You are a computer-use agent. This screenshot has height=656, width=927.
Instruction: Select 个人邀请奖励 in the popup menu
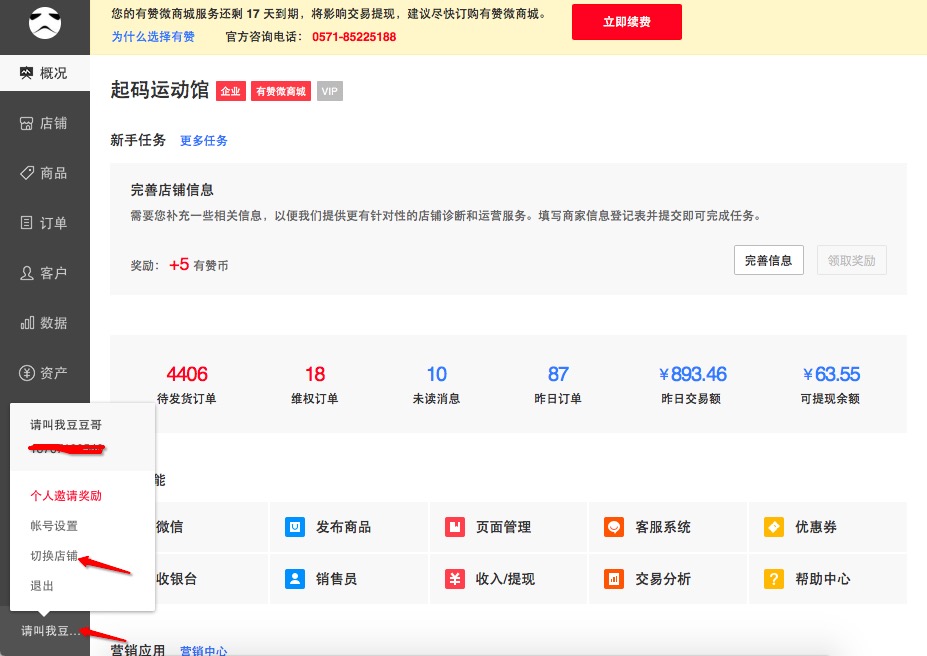tap(66, 495)
